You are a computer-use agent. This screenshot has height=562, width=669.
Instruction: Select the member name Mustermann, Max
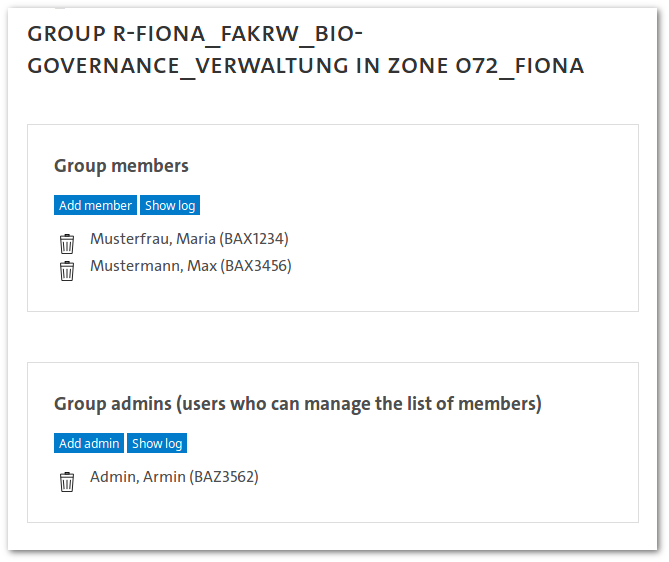pyautogui.click(x=154, y=266)
